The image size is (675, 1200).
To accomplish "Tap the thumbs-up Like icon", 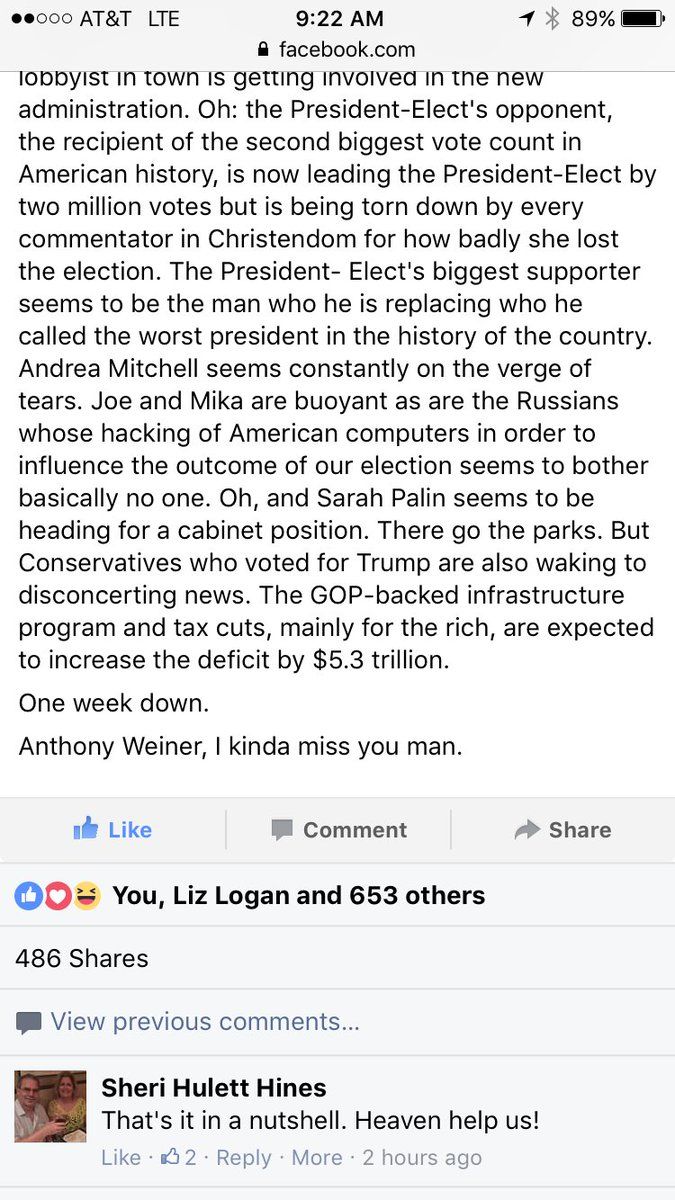I will [x=86, y=829].
